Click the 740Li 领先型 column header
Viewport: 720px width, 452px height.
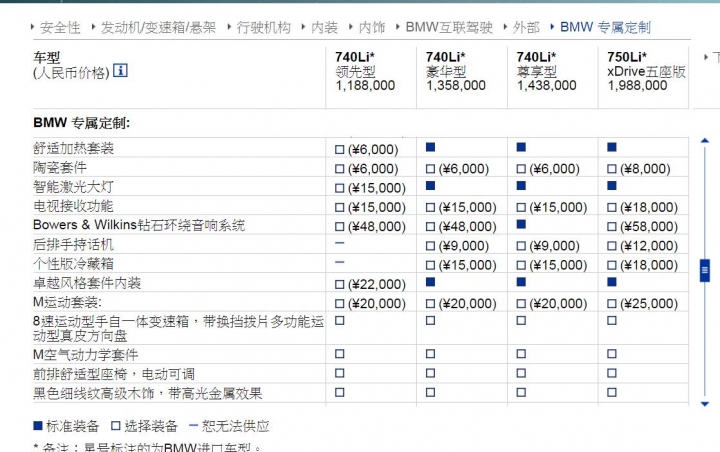click(x=365, y=71)
